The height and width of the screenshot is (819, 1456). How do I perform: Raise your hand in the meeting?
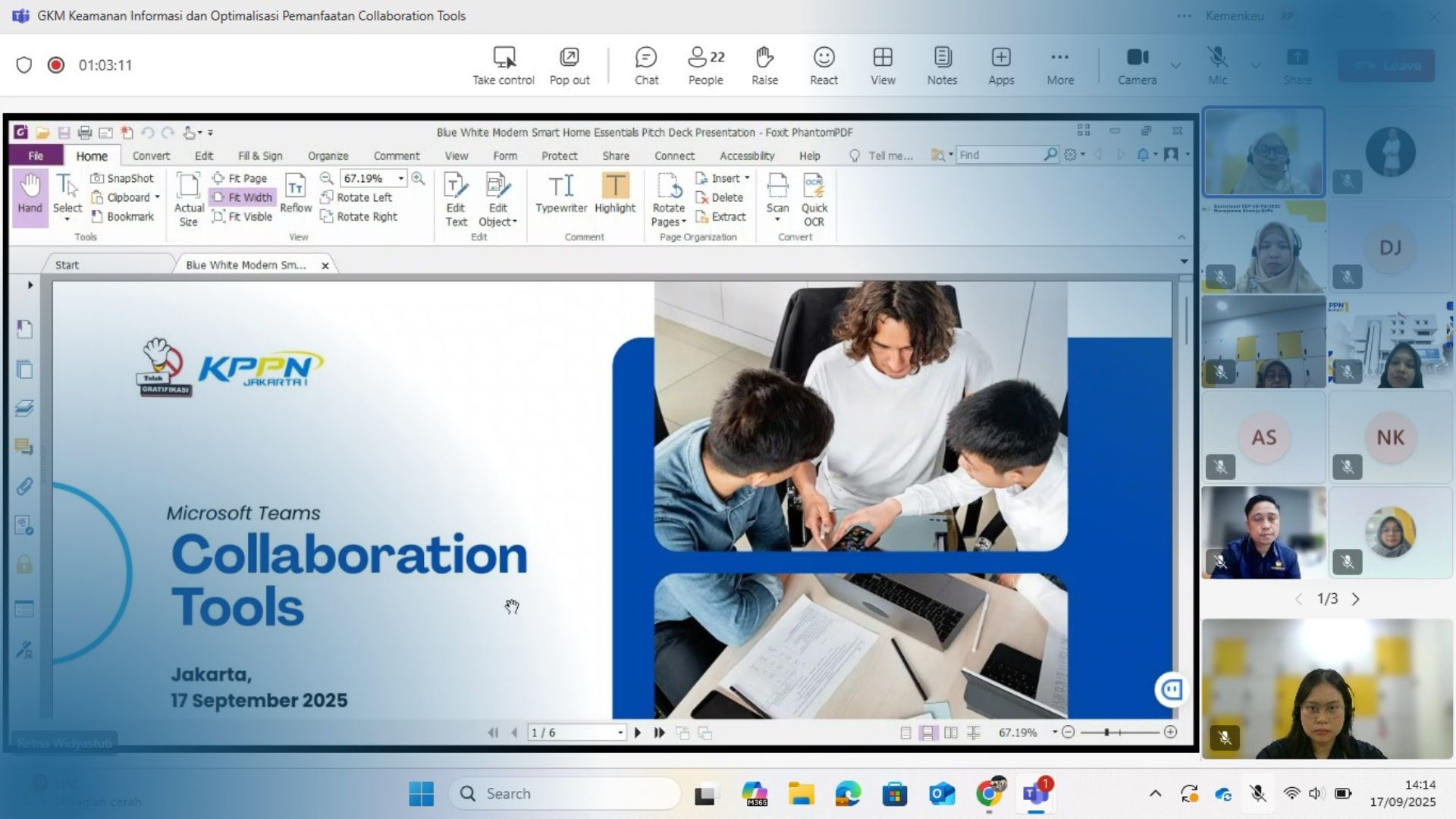click(764, 65)
